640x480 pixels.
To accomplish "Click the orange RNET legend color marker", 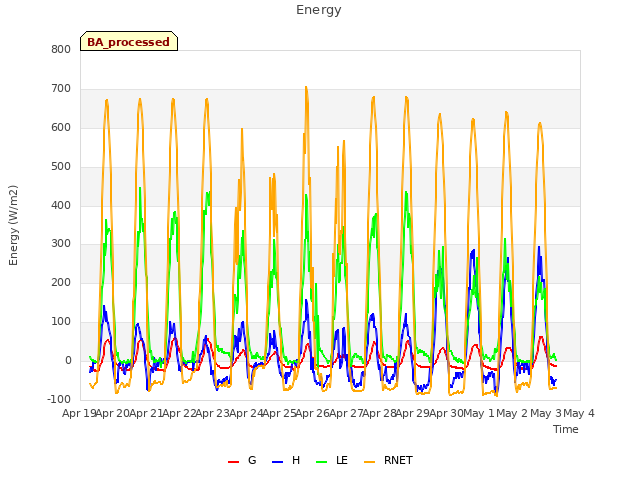I will click(369, 462).
